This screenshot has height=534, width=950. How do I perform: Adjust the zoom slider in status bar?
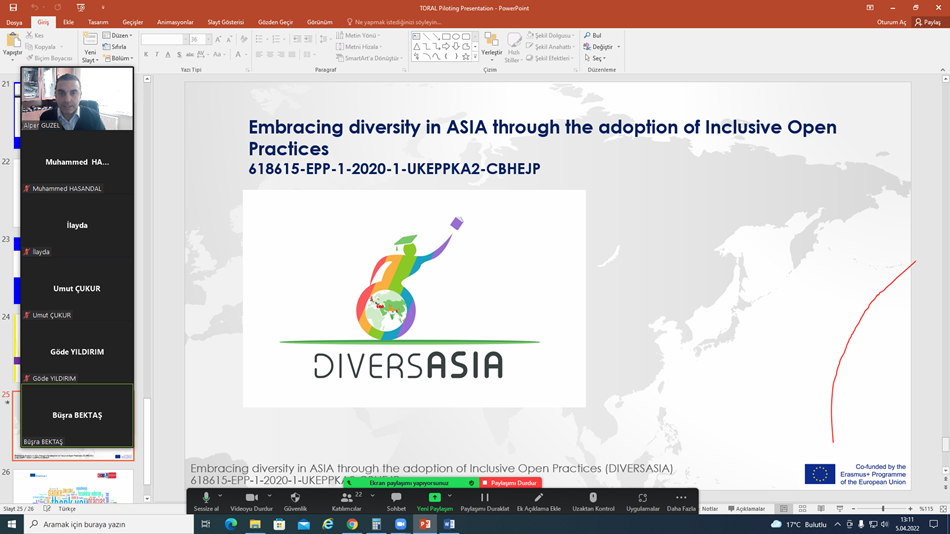tap(882, 509)
